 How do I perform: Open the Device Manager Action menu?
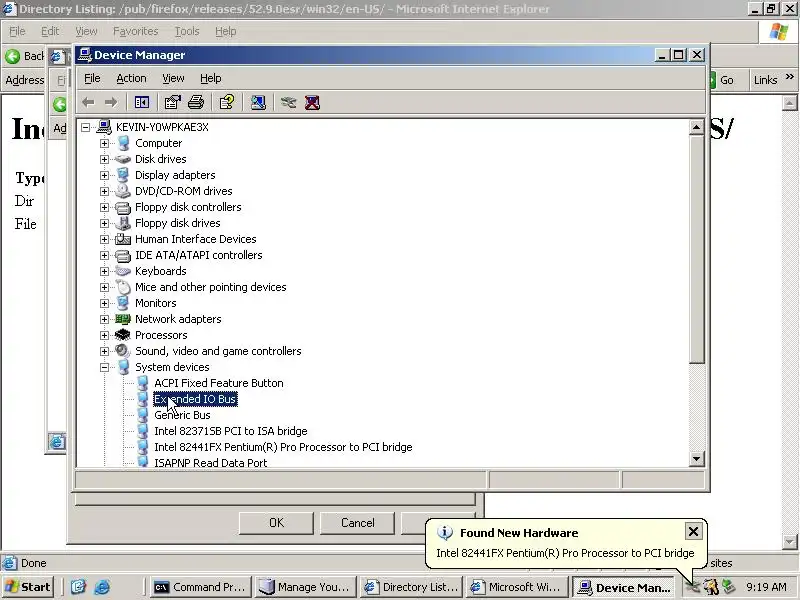pos(131,78)
